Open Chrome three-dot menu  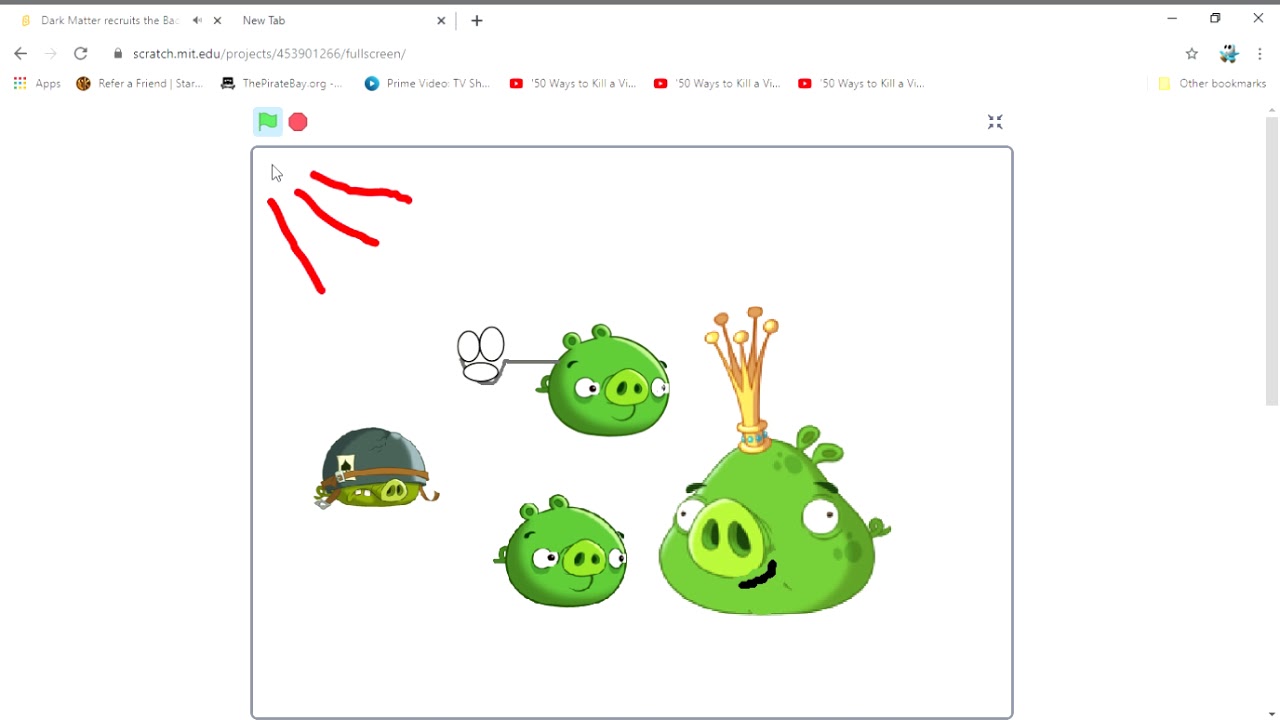1260,54
